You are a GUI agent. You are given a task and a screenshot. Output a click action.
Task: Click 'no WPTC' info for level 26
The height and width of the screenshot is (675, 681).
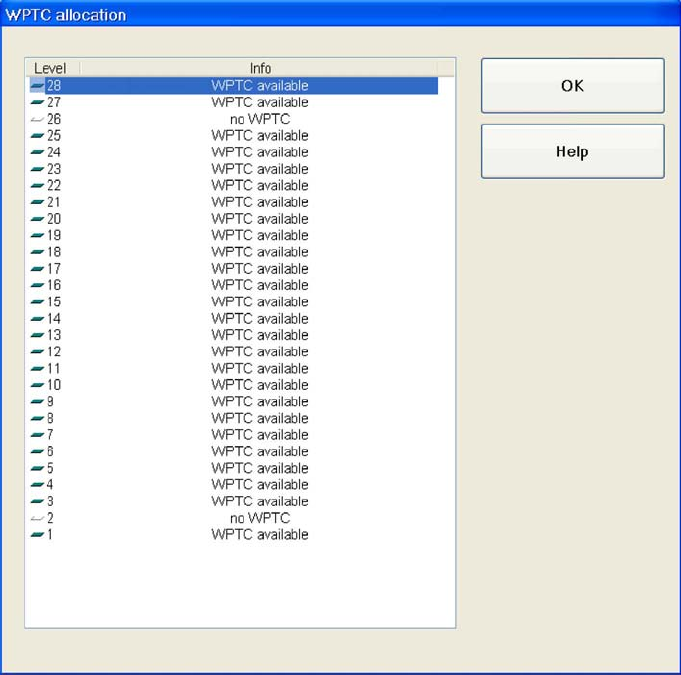260,119
